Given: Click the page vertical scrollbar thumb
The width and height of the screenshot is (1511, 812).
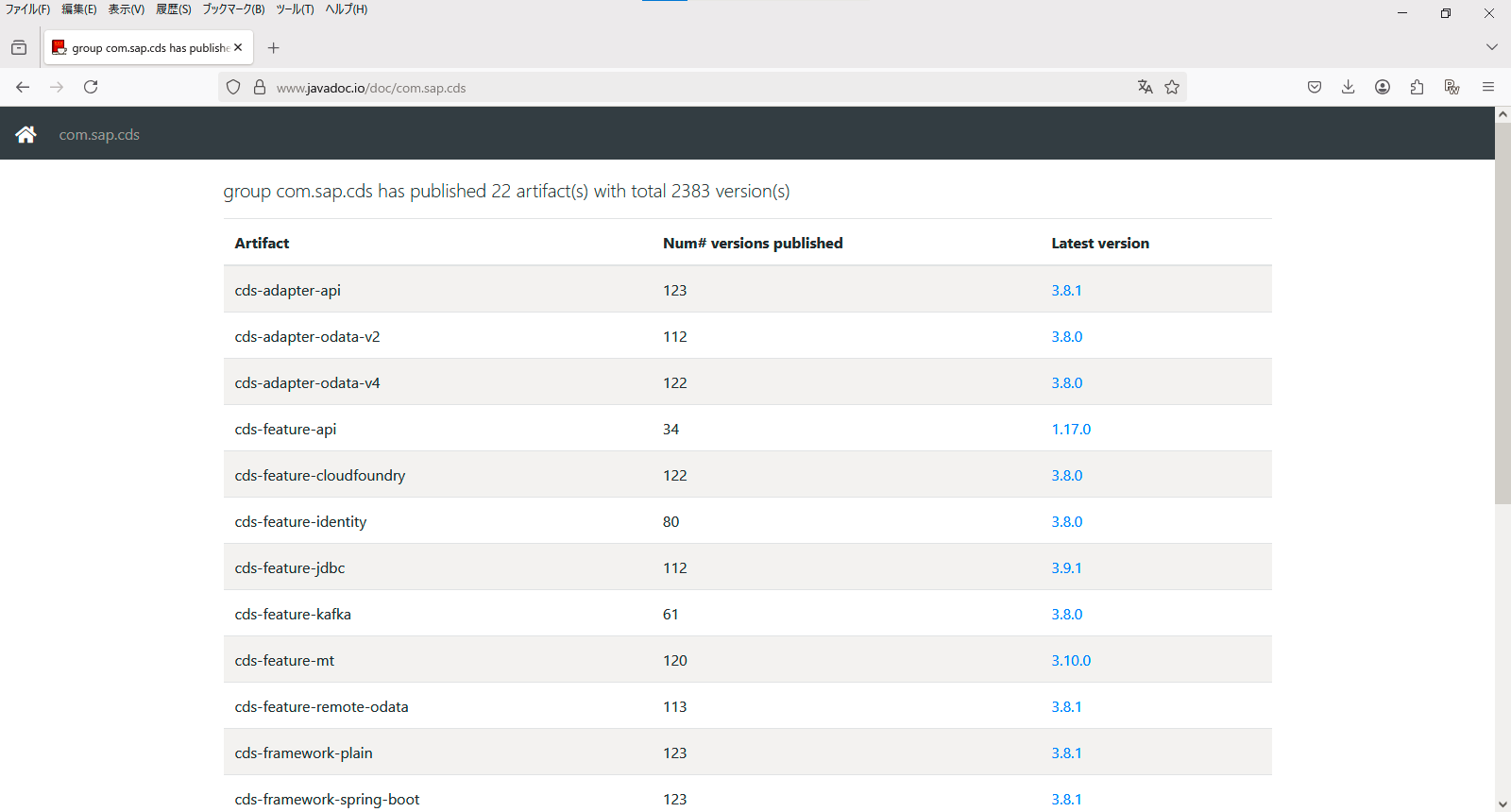Looking at the screenshot, I should pos(1503,313).
